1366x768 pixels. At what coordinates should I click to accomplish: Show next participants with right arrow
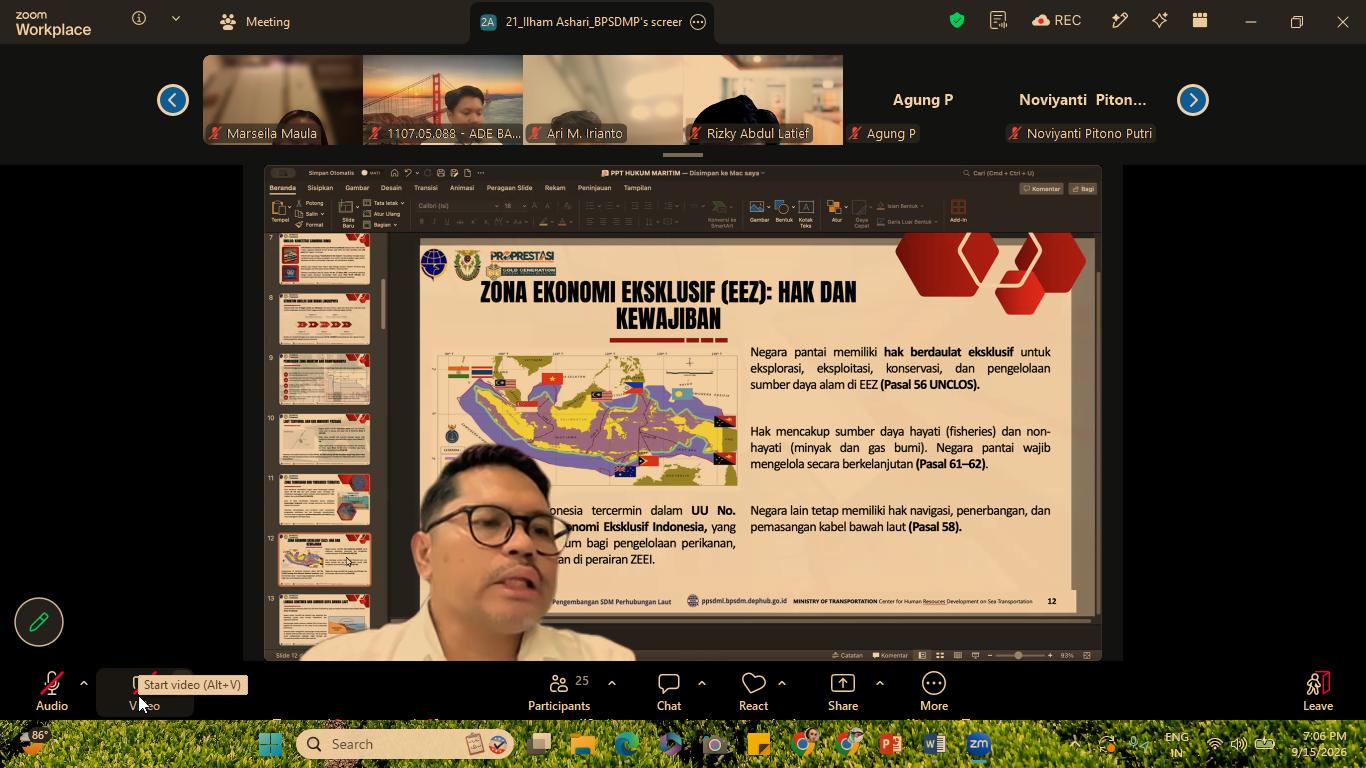[1192, 100]
